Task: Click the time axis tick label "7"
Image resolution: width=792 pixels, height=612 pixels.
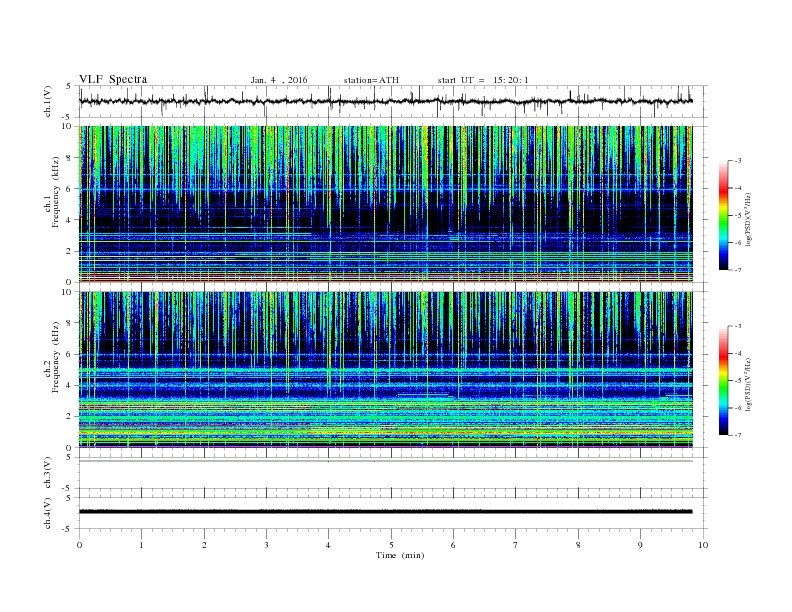Action: pyautogui.click(x=516, y=545)
